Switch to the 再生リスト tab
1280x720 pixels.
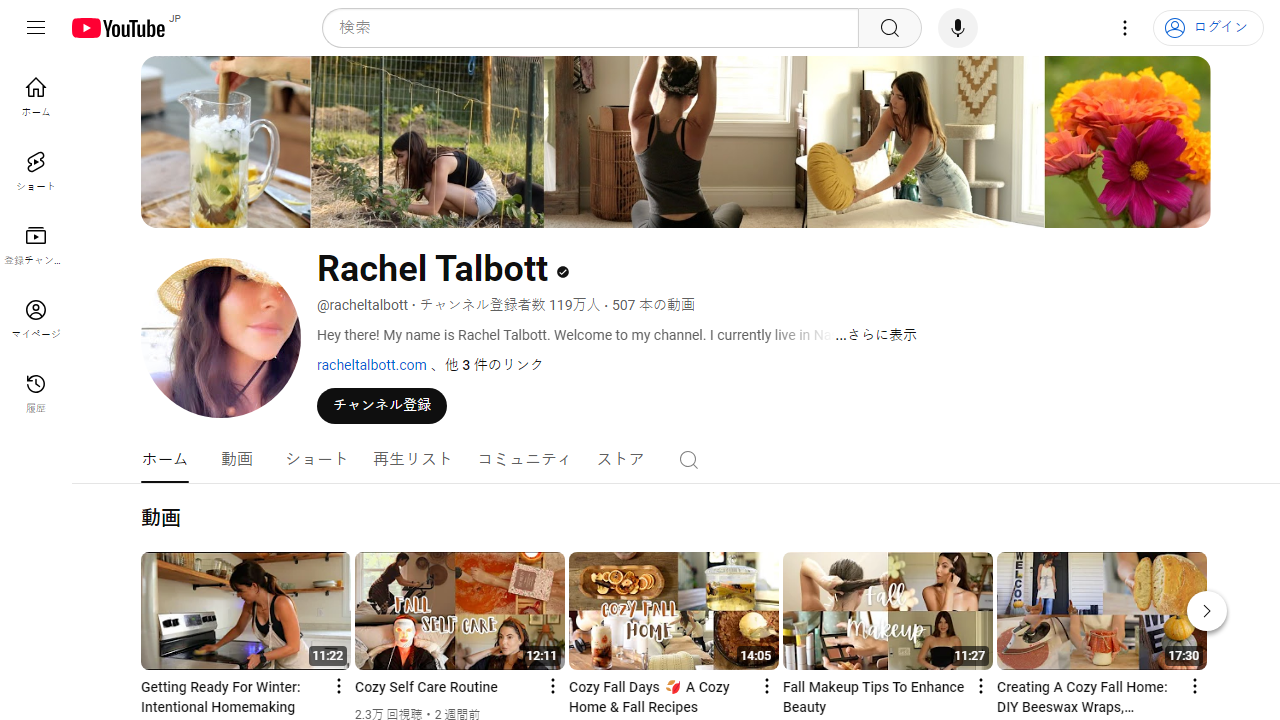point(413,459)
